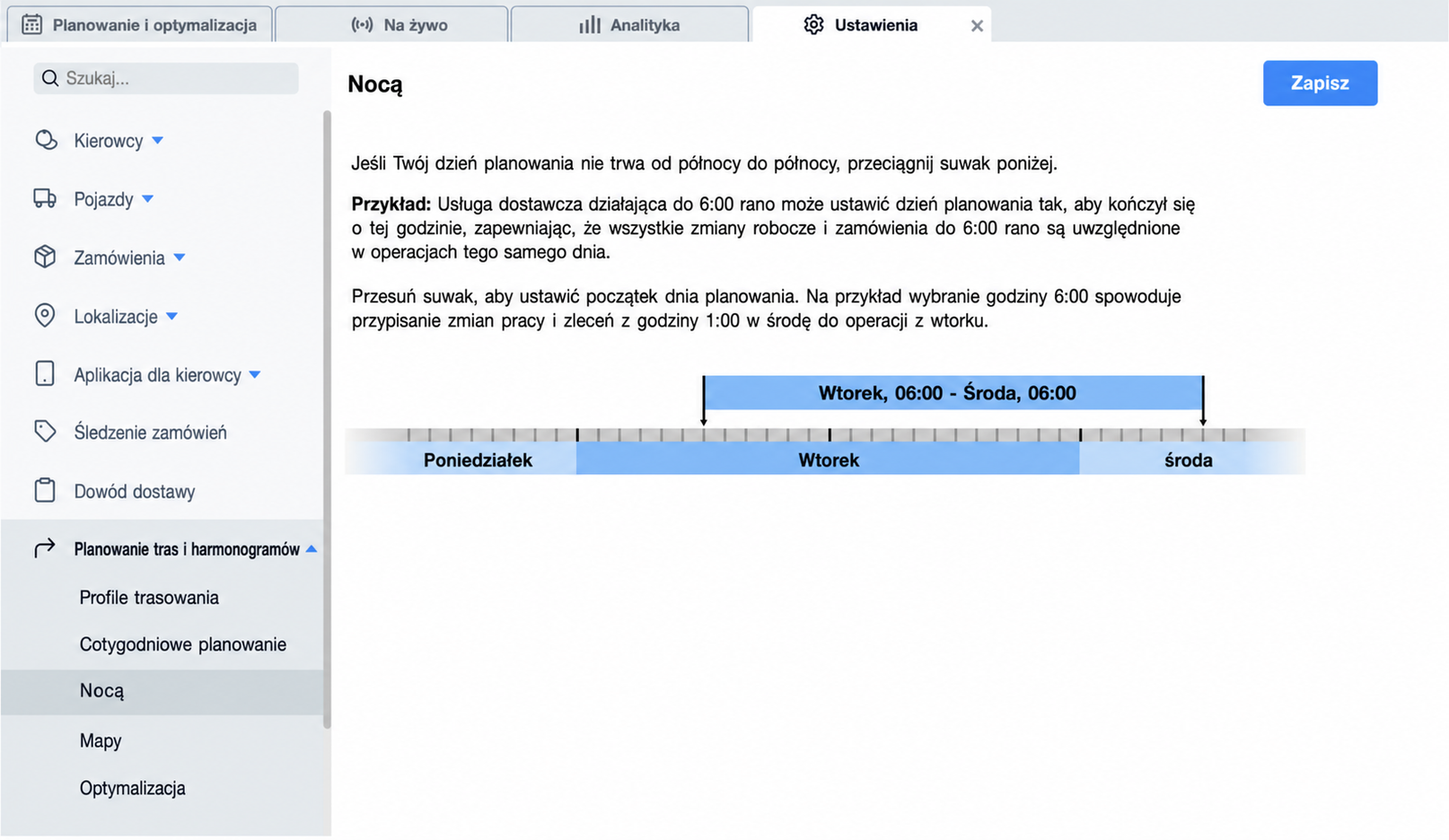Click the gear icon in Ustawienia tab

click(813, 24)
